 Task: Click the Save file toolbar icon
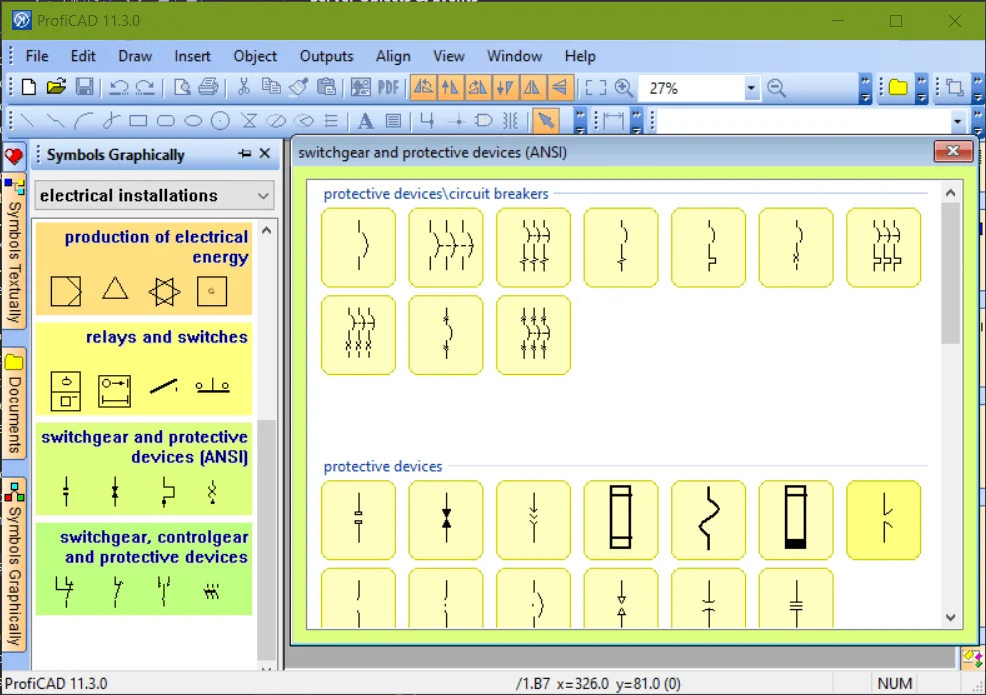click(x=84, y=88)
